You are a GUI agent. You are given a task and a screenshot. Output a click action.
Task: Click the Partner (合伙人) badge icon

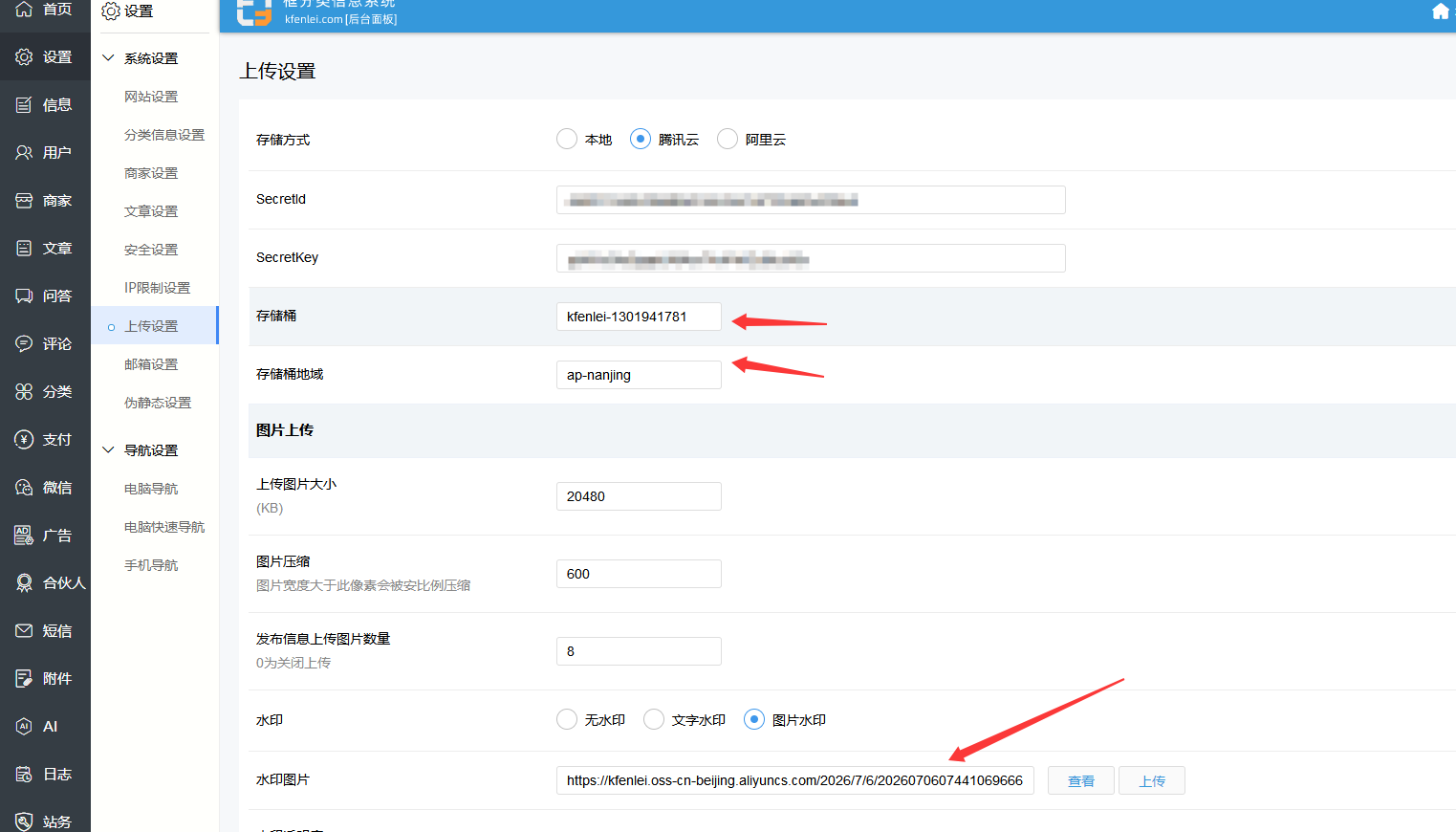[x=24, y=583]
